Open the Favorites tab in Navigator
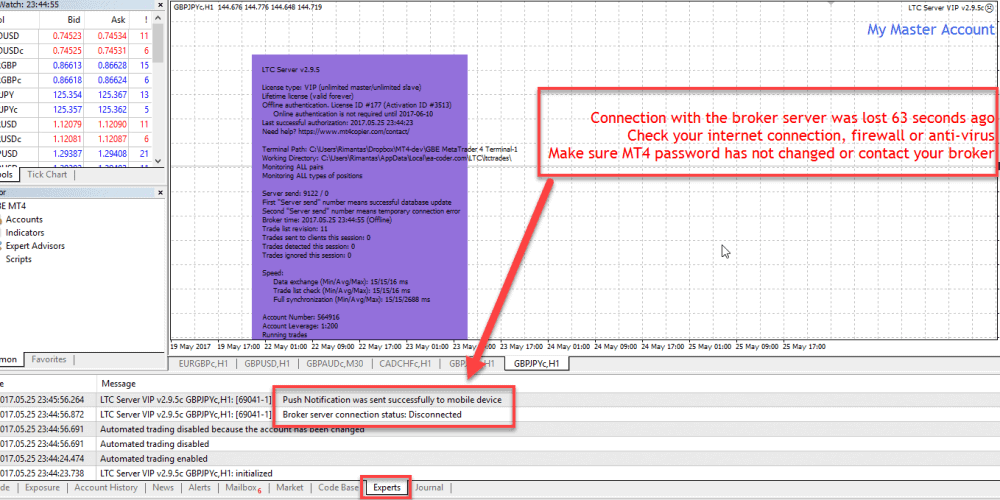This screenshot has width=1000, height=500. click(49, 360)
